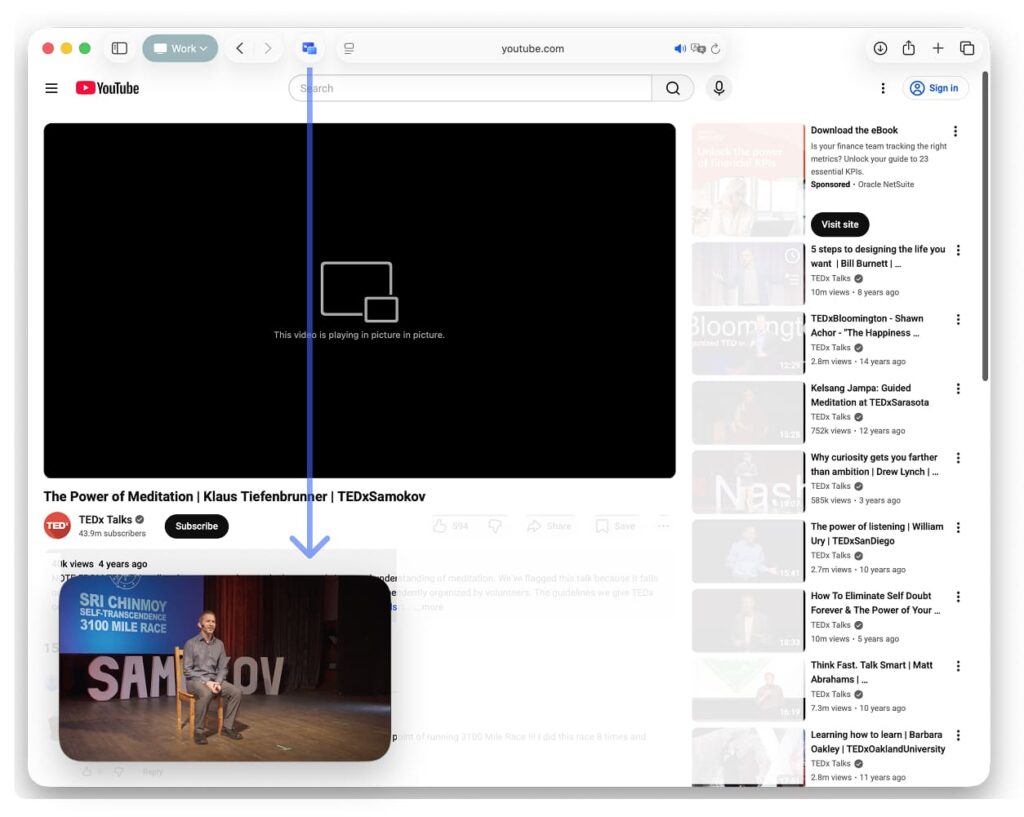Dislike the video with the thumbs down
Screen dimensions: 1024x817
point(495,527)
